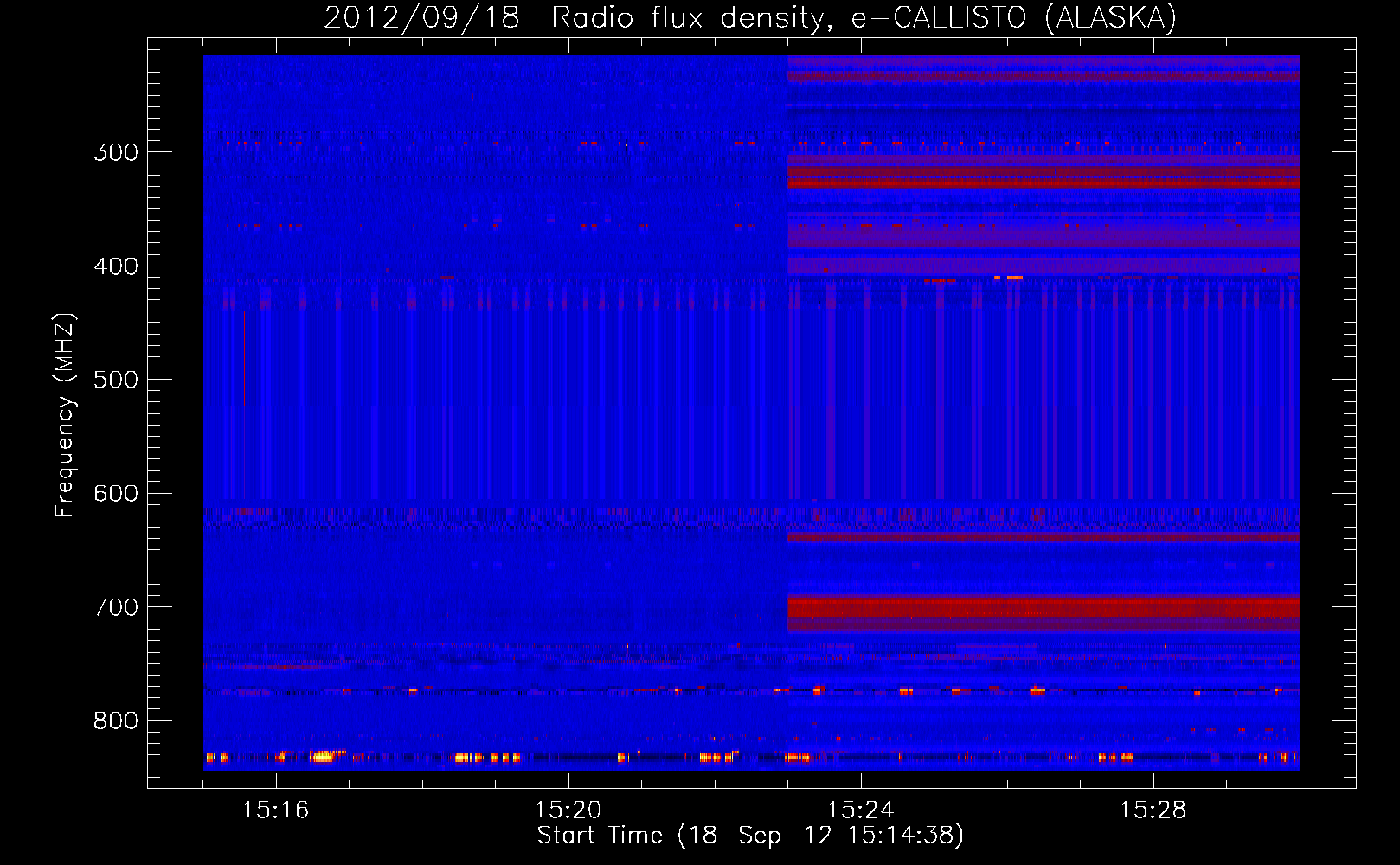Select the 500 frequency tick label
The width and height of the screenshot is (1400, 865).
(116, 380)
